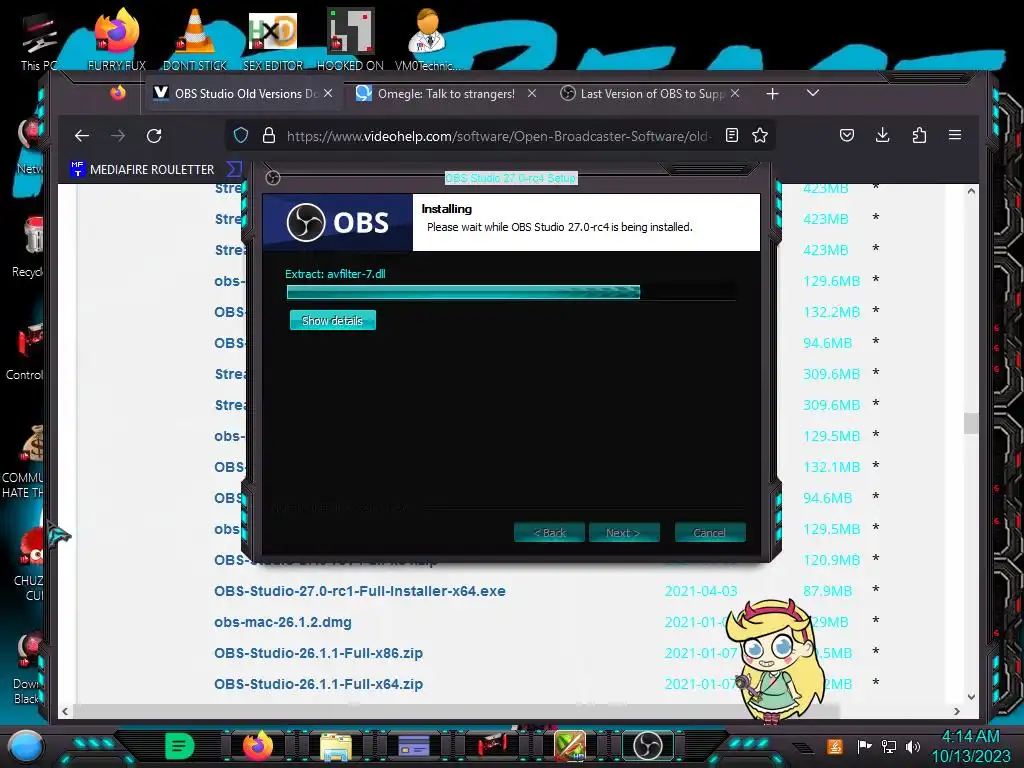
Task: Open the Pocket save icon
Action: [x=846, y=135]
